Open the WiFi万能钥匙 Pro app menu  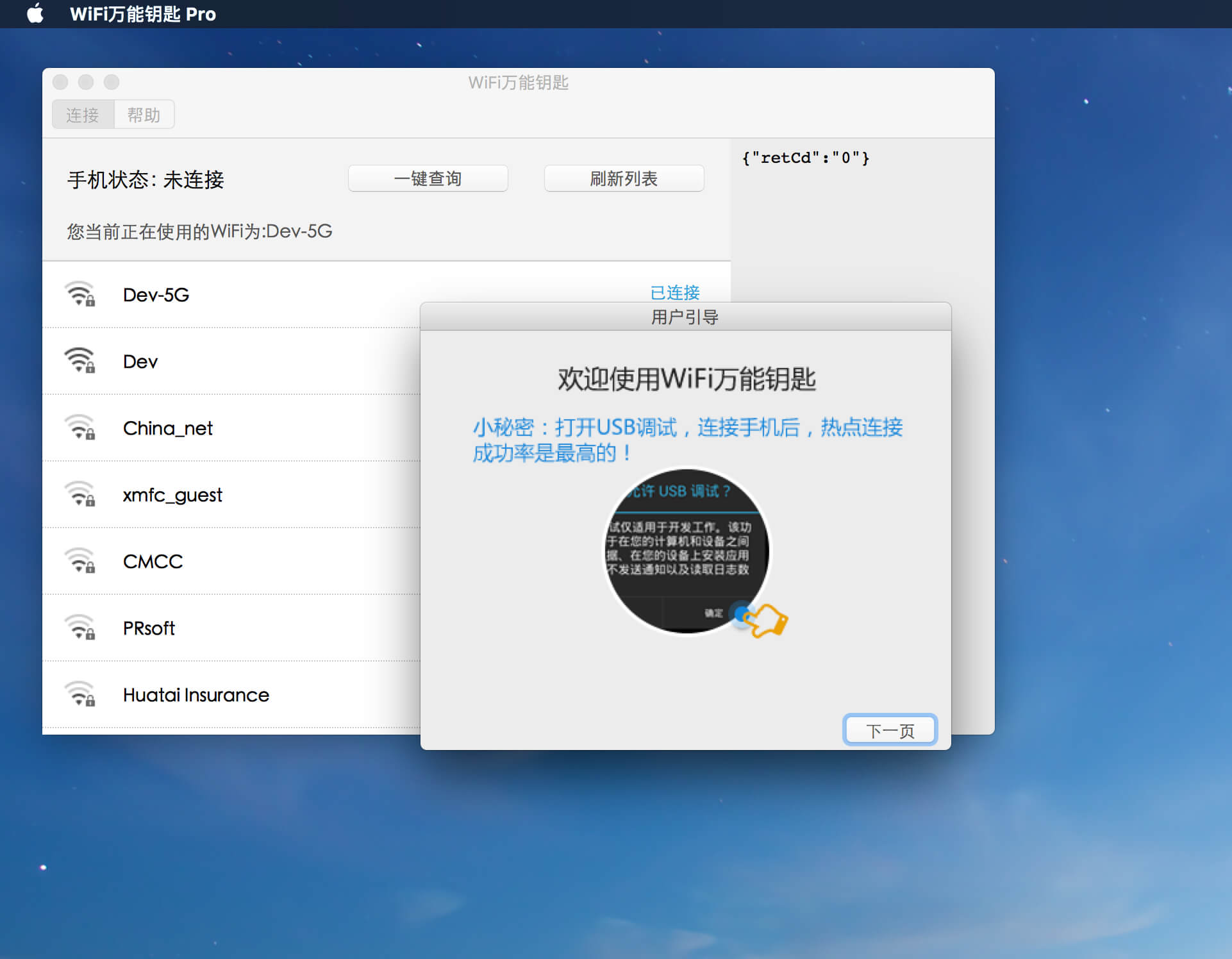point(143,14)
